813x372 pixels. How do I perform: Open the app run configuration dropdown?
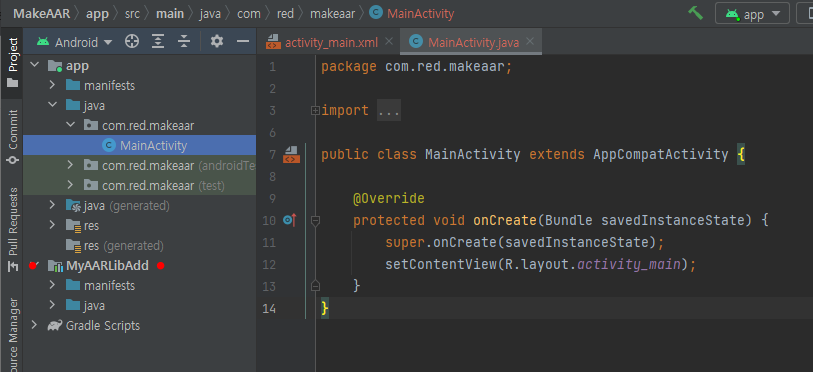752,14
